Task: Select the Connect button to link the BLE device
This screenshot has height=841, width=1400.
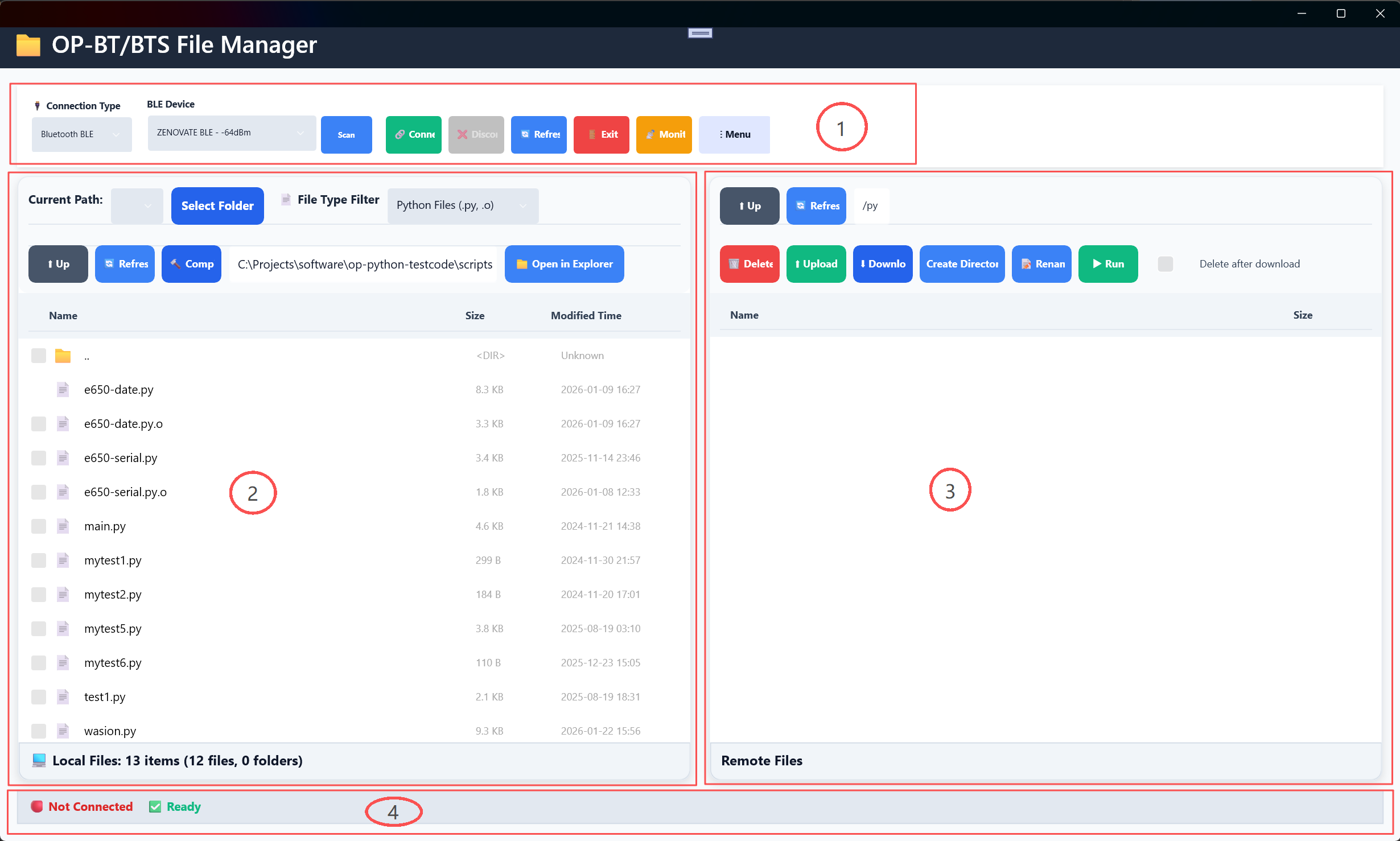Action: pyautogui.click(x=413, y=134)
